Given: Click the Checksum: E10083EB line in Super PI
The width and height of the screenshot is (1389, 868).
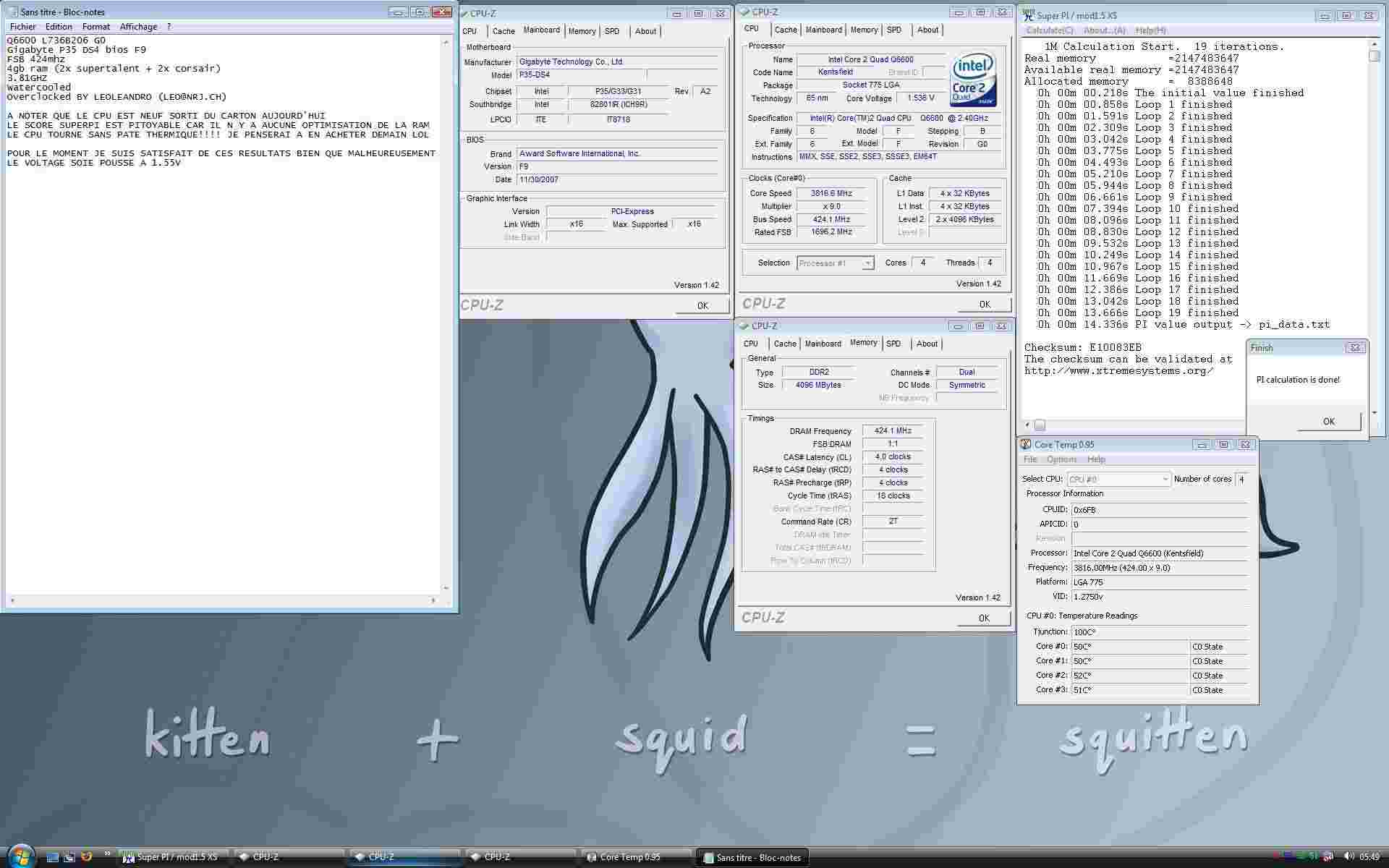Looking at the screenshot, I should pyautogui.click(x=1082, y=348).
